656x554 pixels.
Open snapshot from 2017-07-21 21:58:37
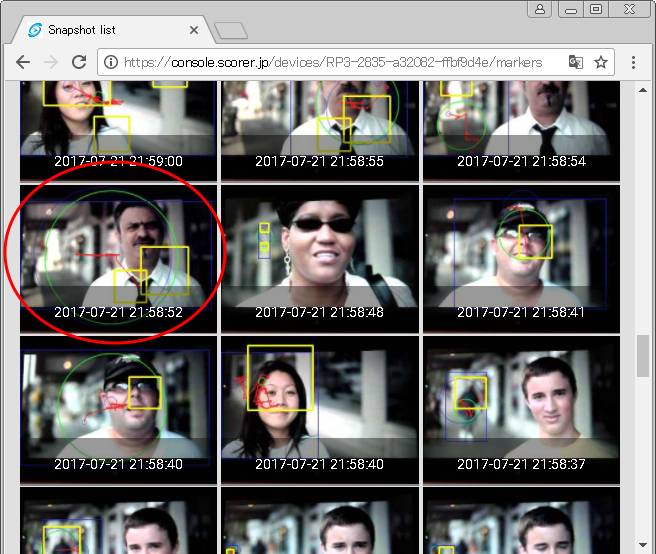point(521,410)
